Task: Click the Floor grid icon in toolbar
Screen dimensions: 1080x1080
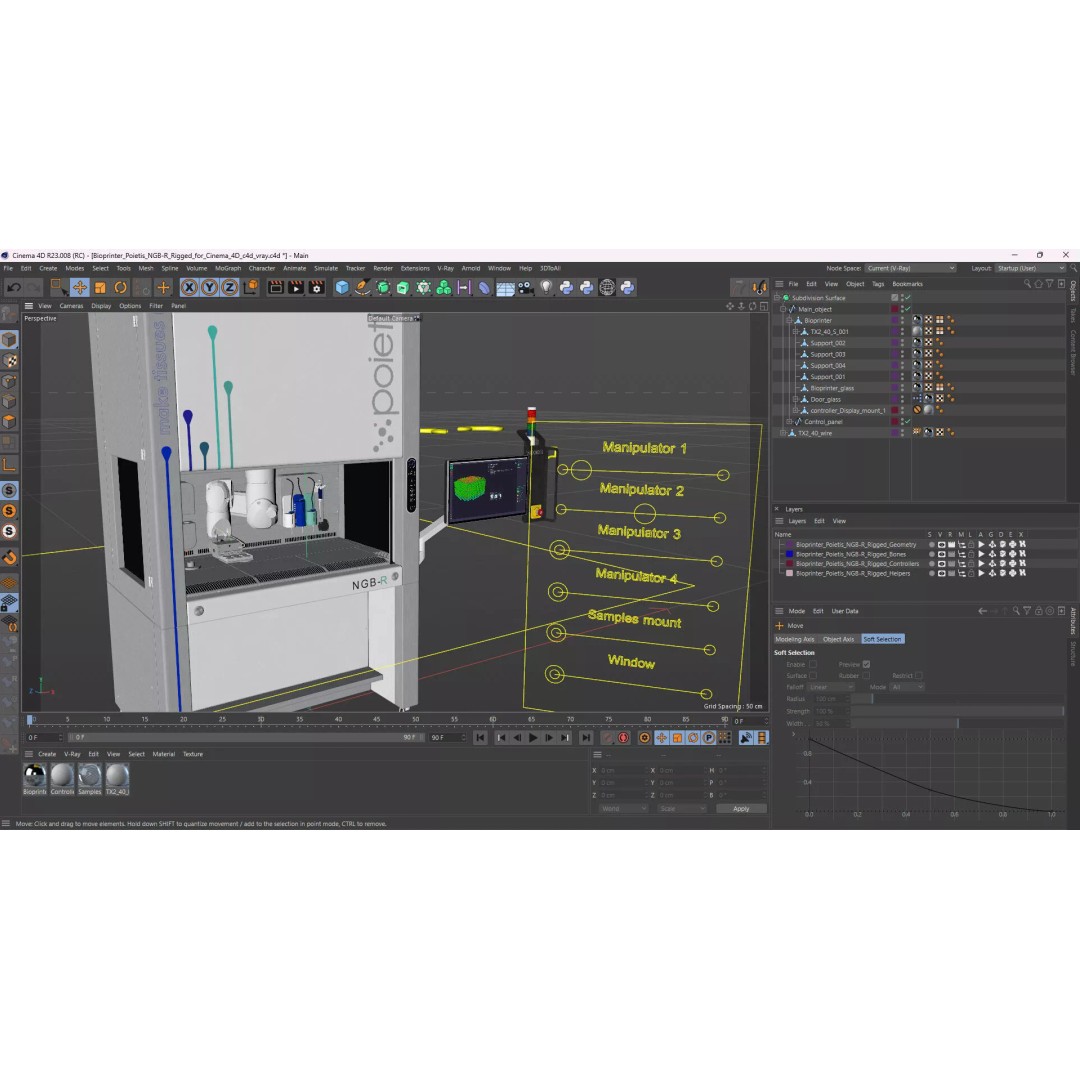Action: 505,288
